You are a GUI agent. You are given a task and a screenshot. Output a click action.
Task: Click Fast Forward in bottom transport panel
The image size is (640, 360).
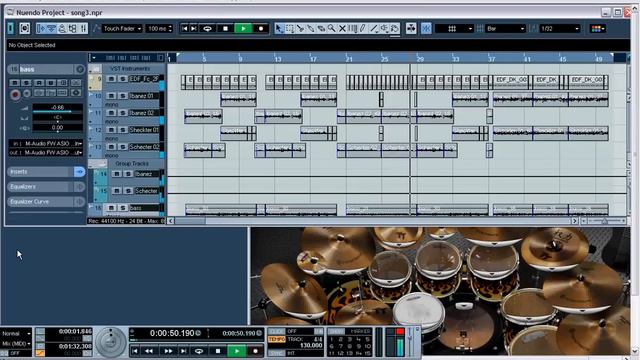pyautogui.click(x=168, y=351)
